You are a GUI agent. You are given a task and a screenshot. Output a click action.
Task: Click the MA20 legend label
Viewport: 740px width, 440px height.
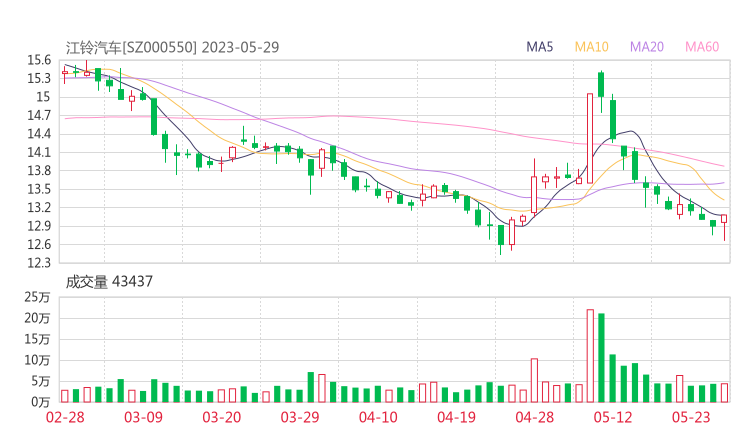647,47
